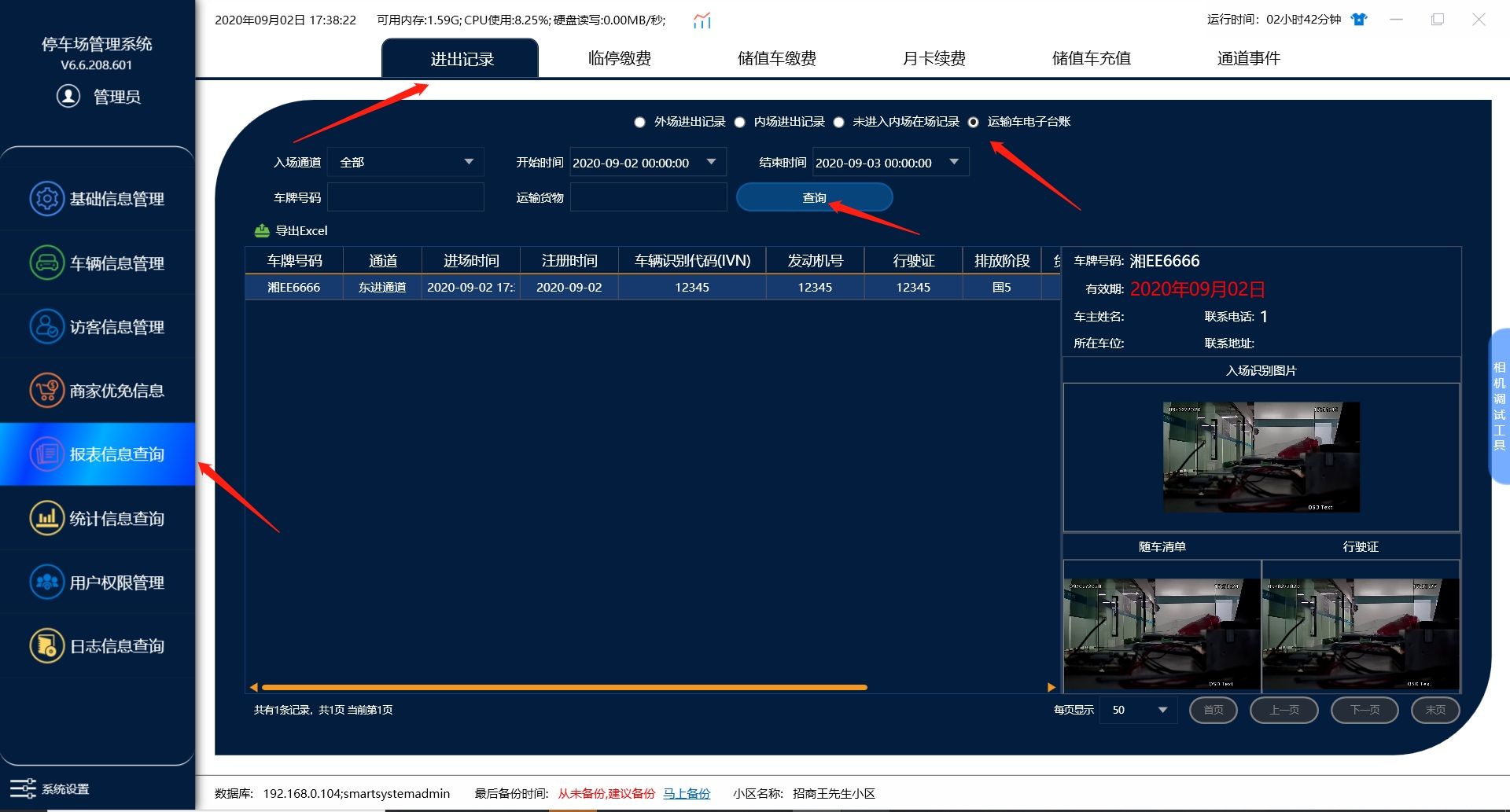The height and width of the screenshot is (812, 1510).
Task: Click the 末页 pagination button
Action: click(x=1435, y=710)
